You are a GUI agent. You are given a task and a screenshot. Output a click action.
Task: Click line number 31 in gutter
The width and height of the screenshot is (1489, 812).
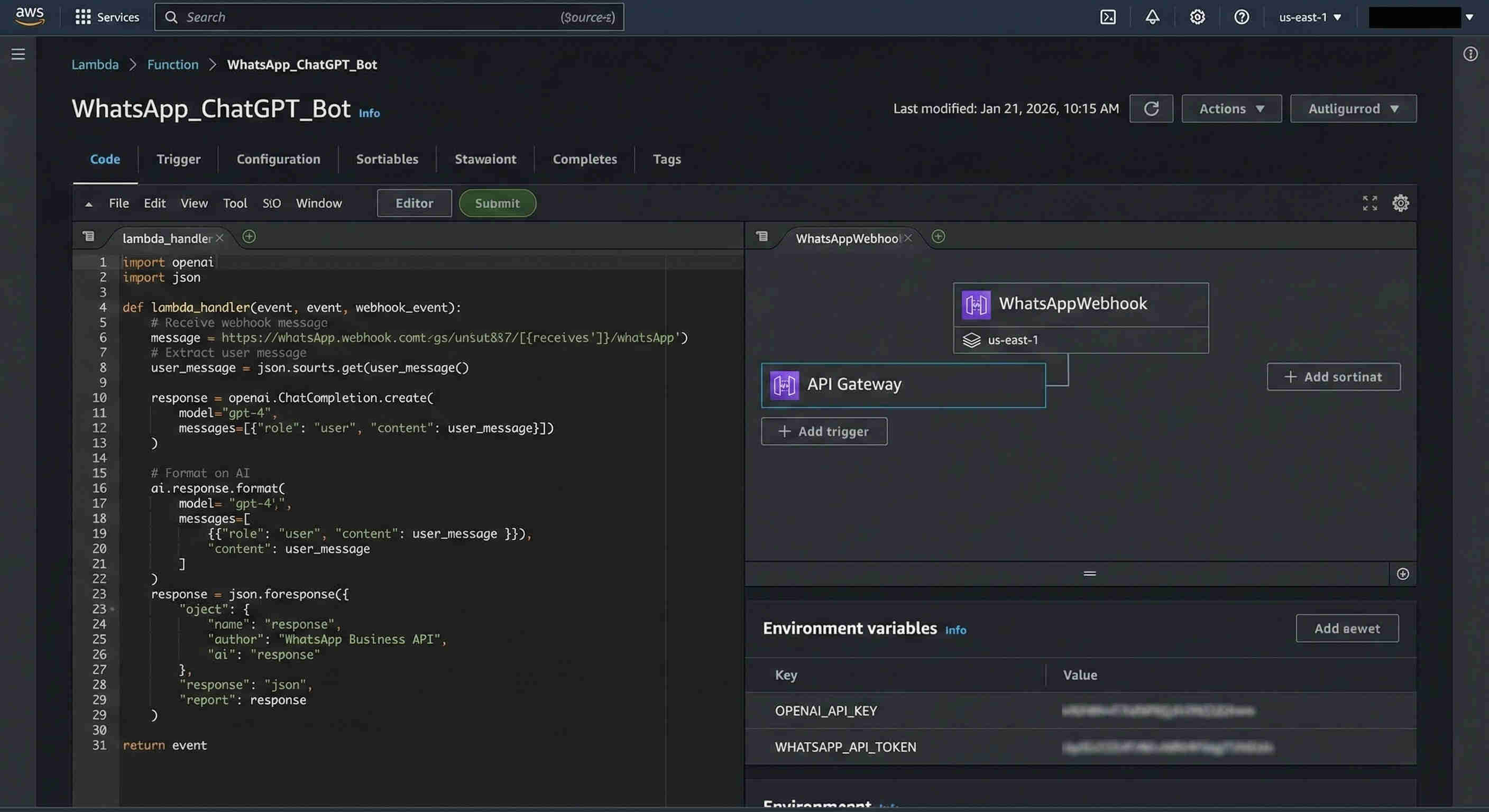point(99,745)
